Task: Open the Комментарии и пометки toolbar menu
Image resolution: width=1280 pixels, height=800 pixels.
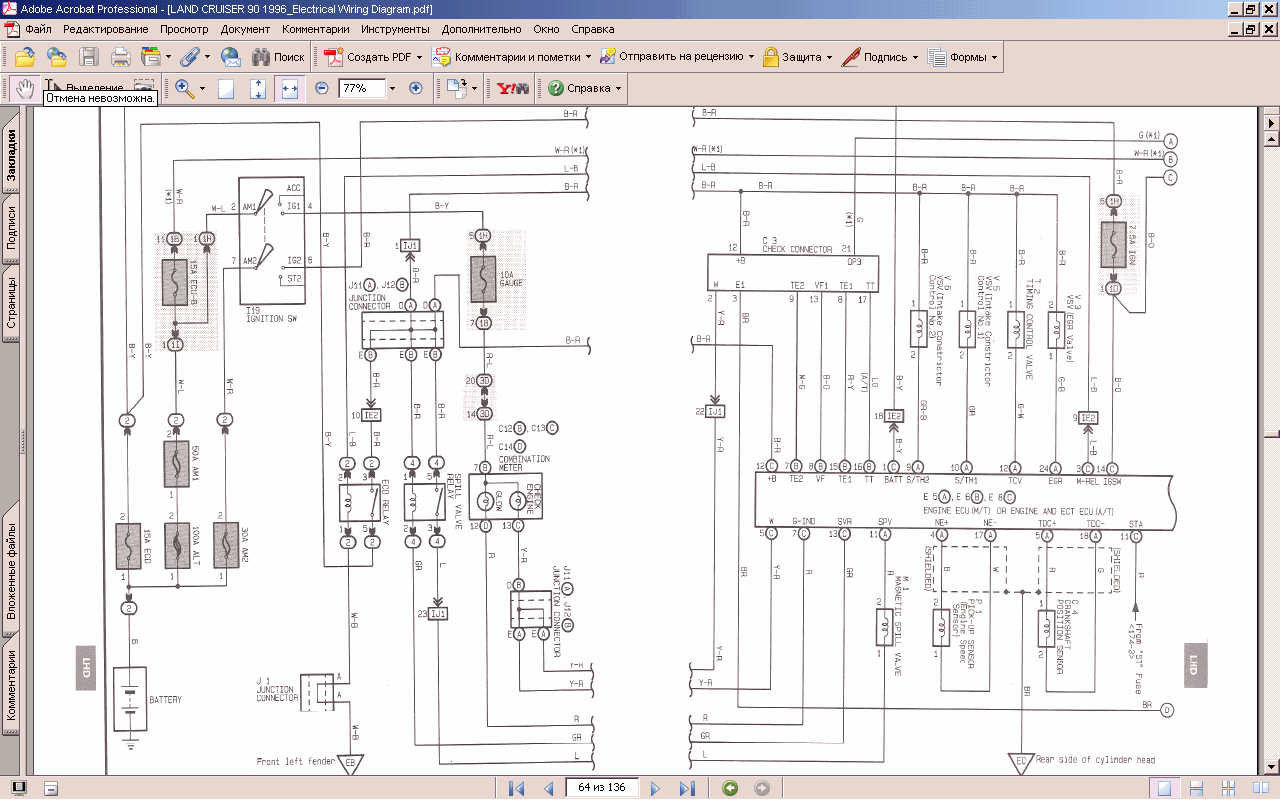Action: (511, 57)
